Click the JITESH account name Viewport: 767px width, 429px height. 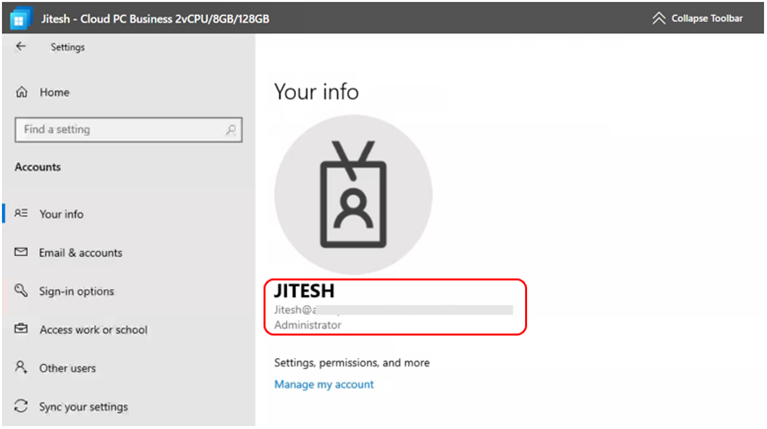[x=304, y=292]
